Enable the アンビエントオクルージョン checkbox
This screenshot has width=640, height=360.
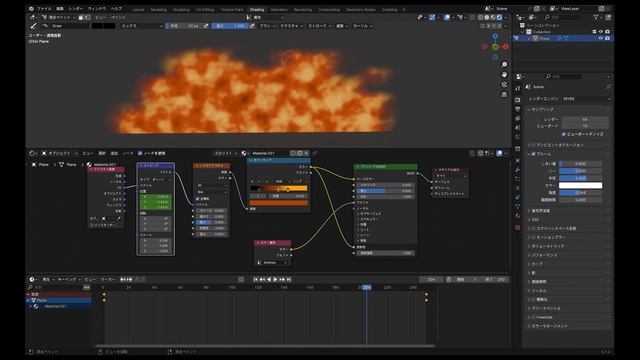(x=533, y=145)
